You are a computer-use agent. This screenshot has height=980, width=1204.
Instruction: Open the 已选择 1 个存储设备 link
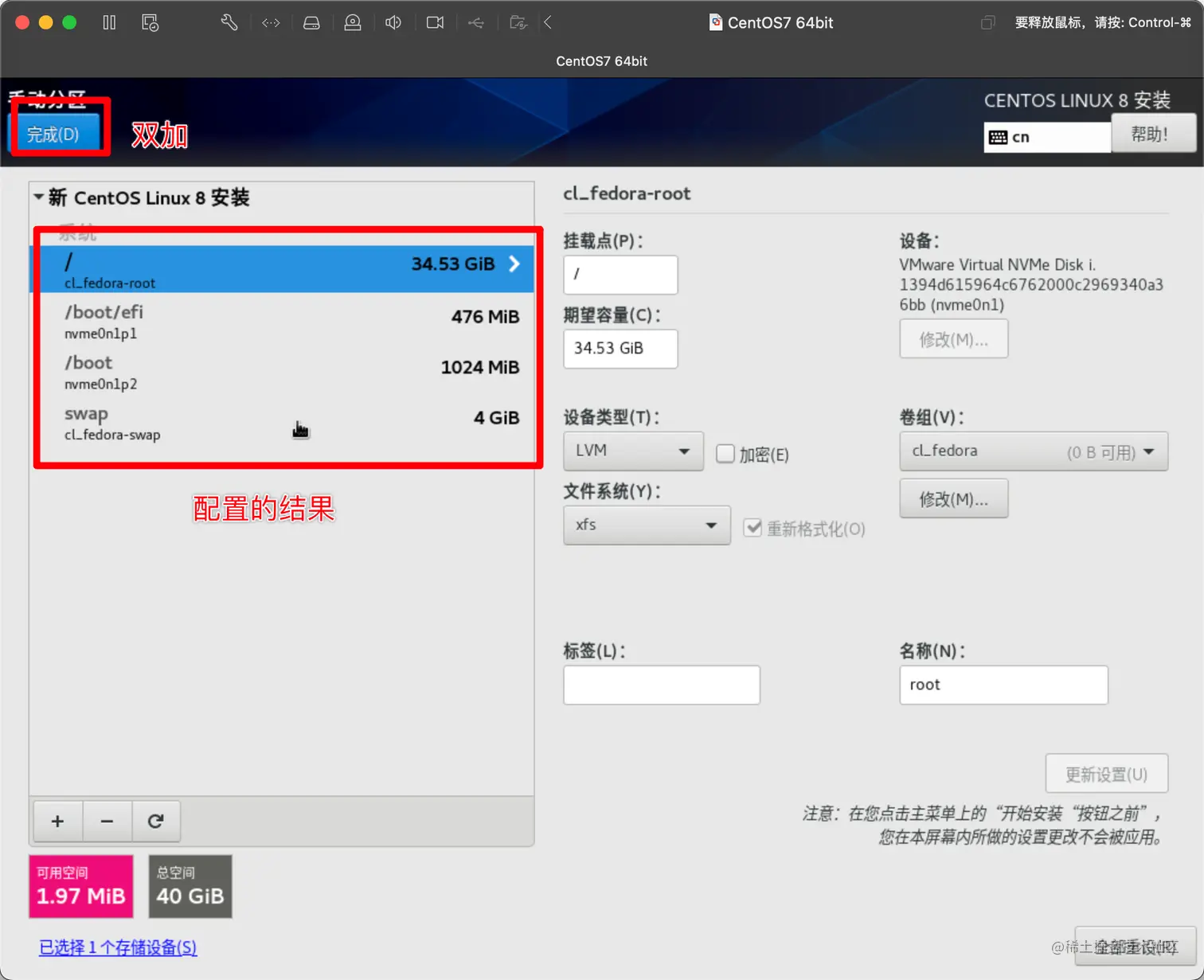pos(118,947)
